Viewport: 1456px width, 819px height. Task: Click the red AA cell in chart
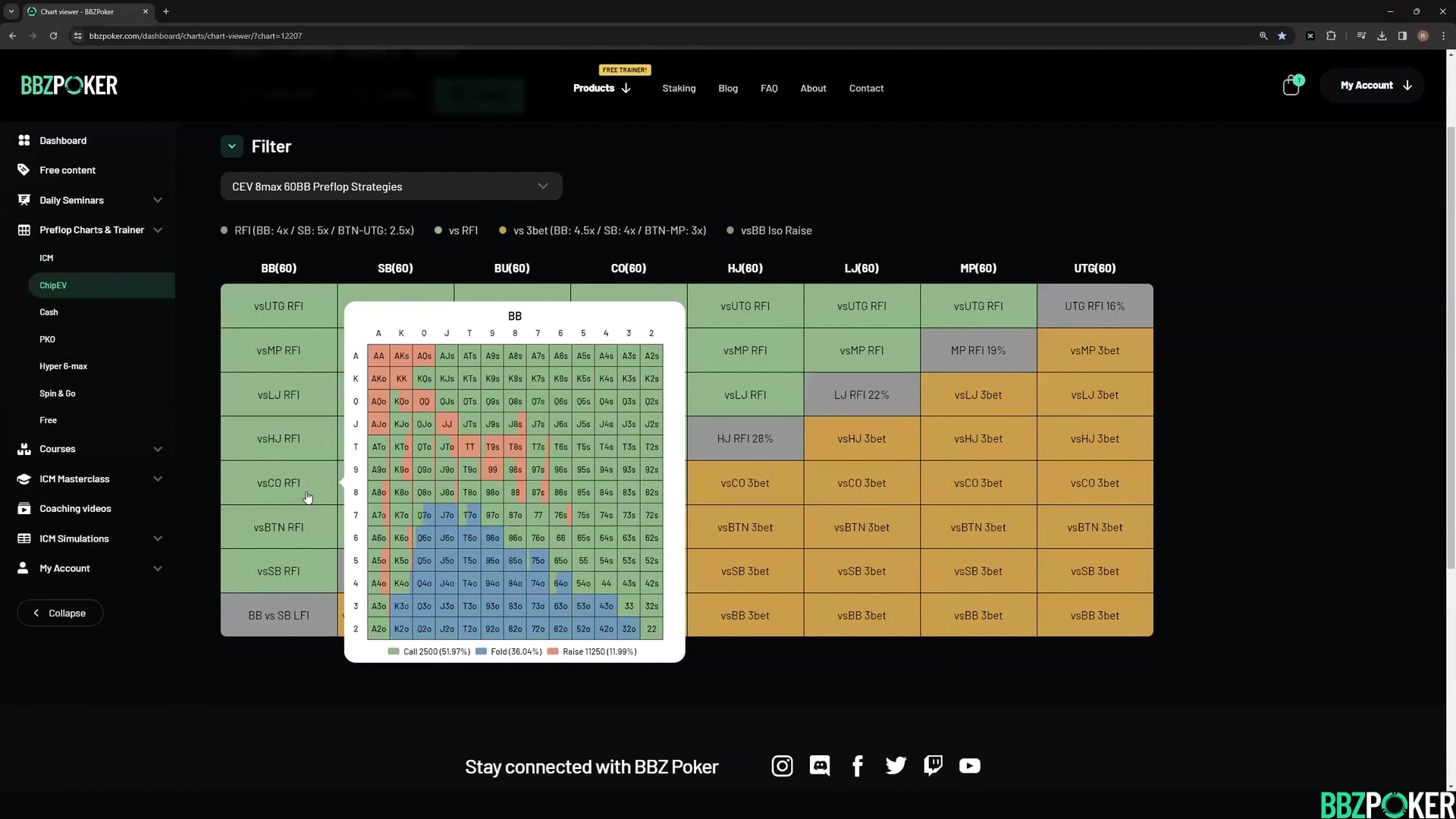tap(378, 356)
